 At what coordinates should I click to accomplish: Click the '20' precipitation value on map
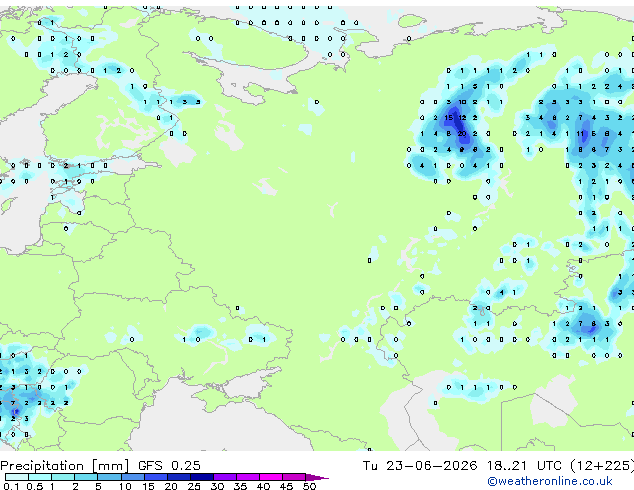[462, 134]
